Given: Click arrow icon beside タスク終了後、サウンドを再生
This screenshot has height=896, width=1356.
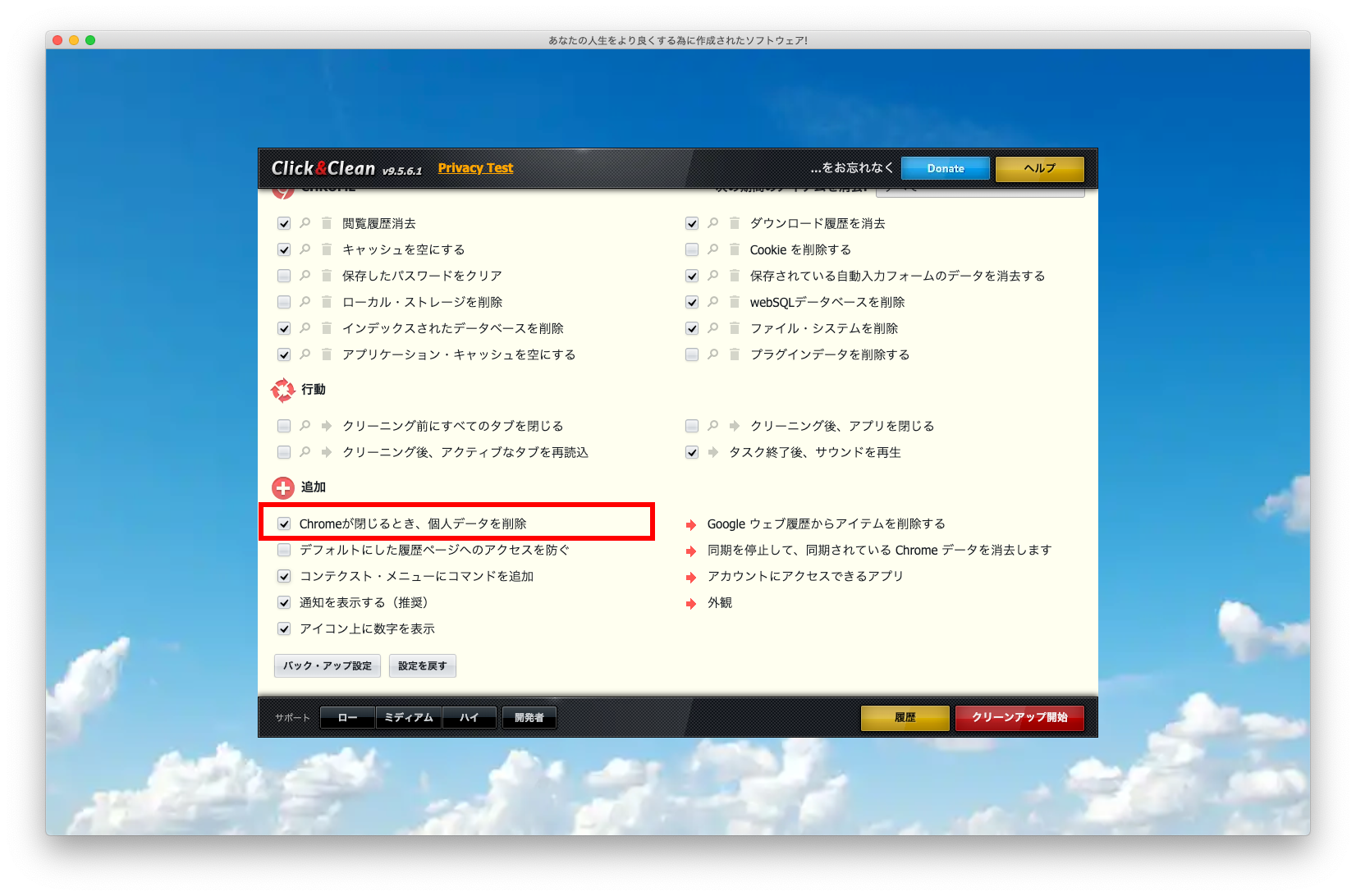Looking at the screenshot, I should coord(712,452).
